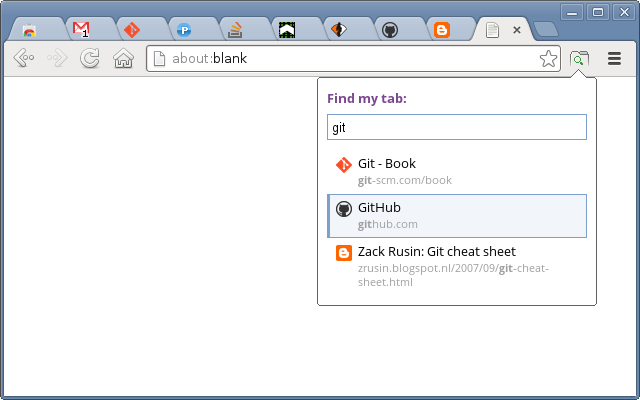The image size is (640, 400).
Task: Go to the home page
Action: pyautogui.click(x=123, y=58)
